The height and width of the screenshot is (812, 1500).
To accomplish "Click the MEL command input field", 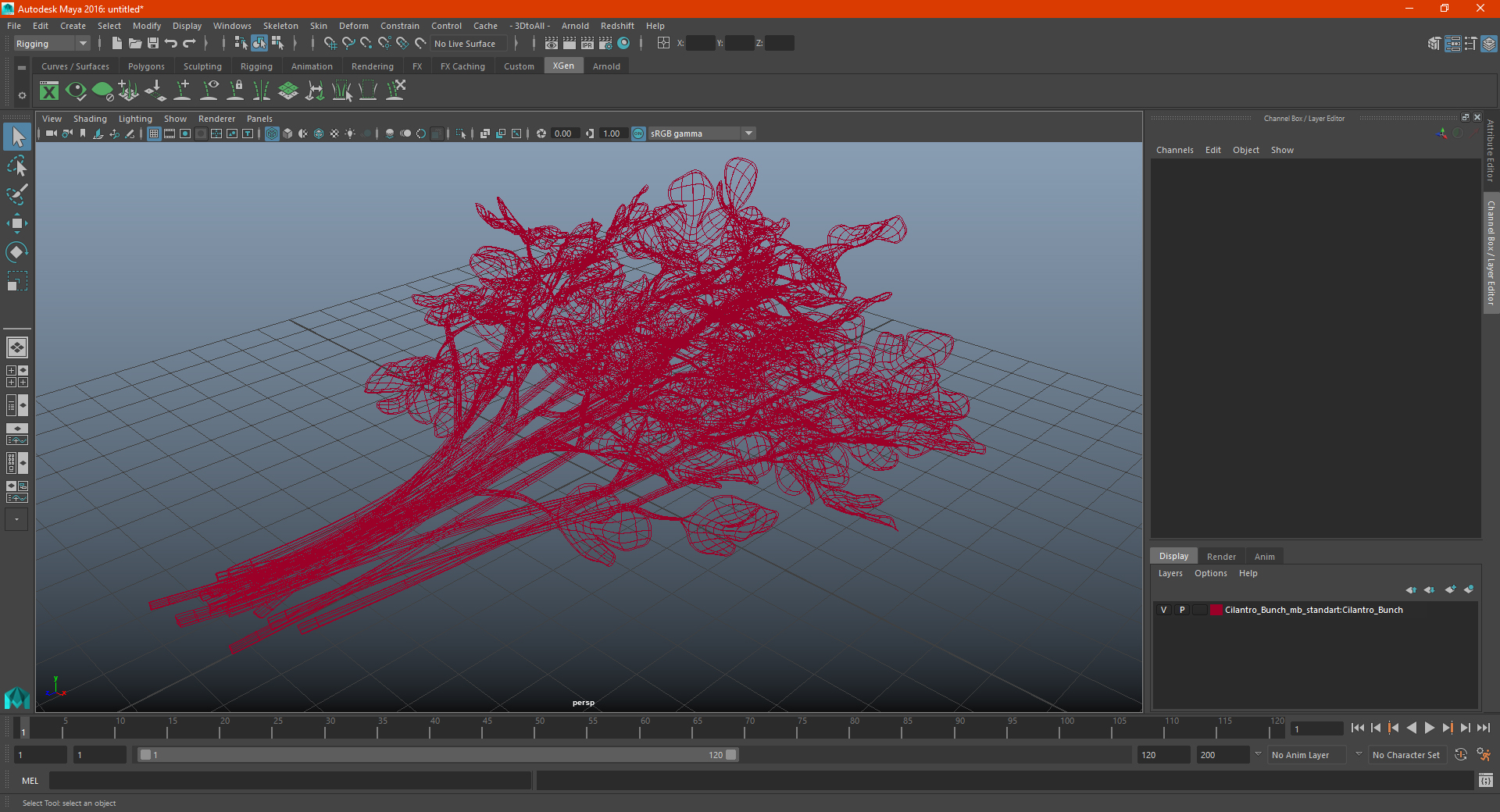I will (x=291, y=781).
